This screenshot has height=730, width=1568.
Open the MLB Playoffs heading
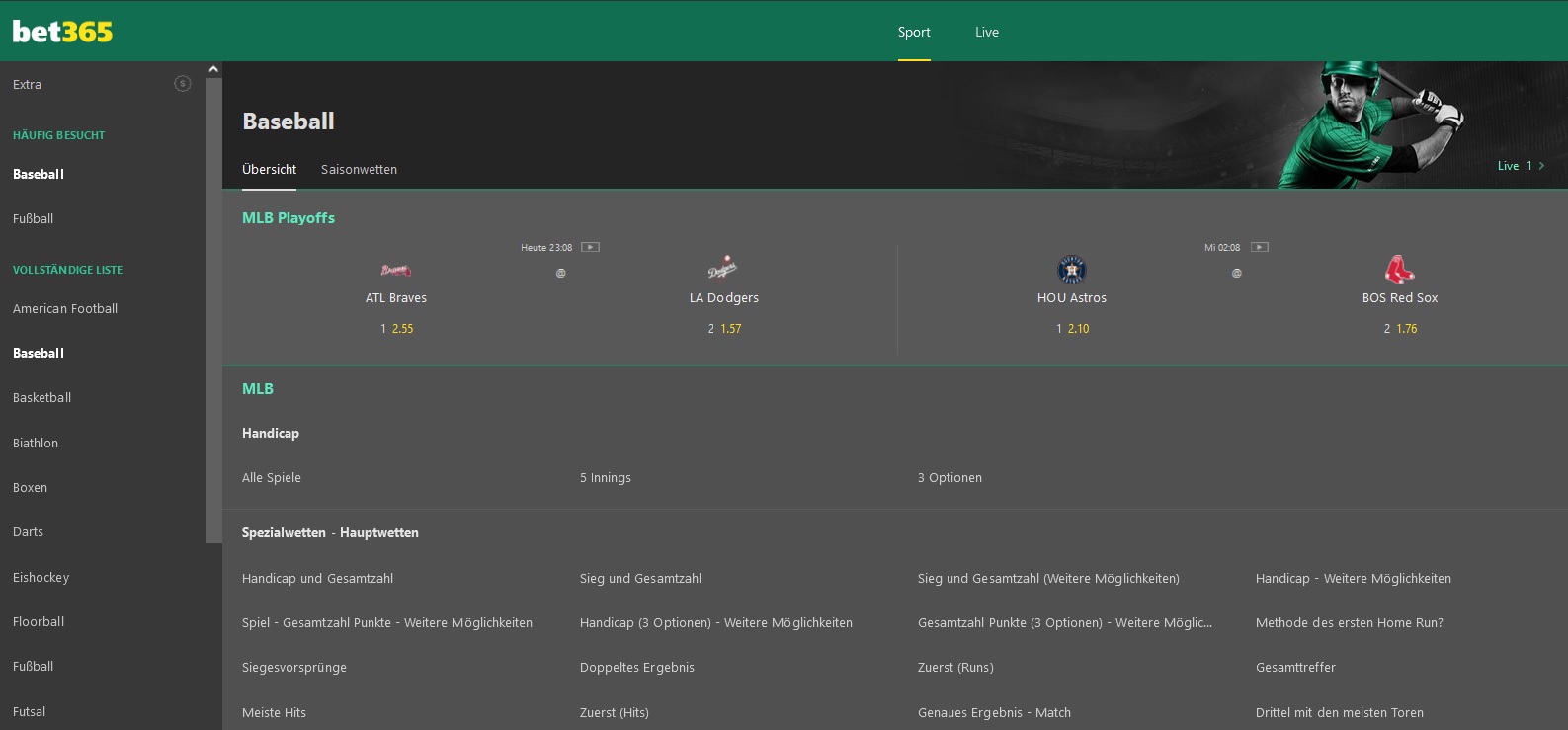289,218
